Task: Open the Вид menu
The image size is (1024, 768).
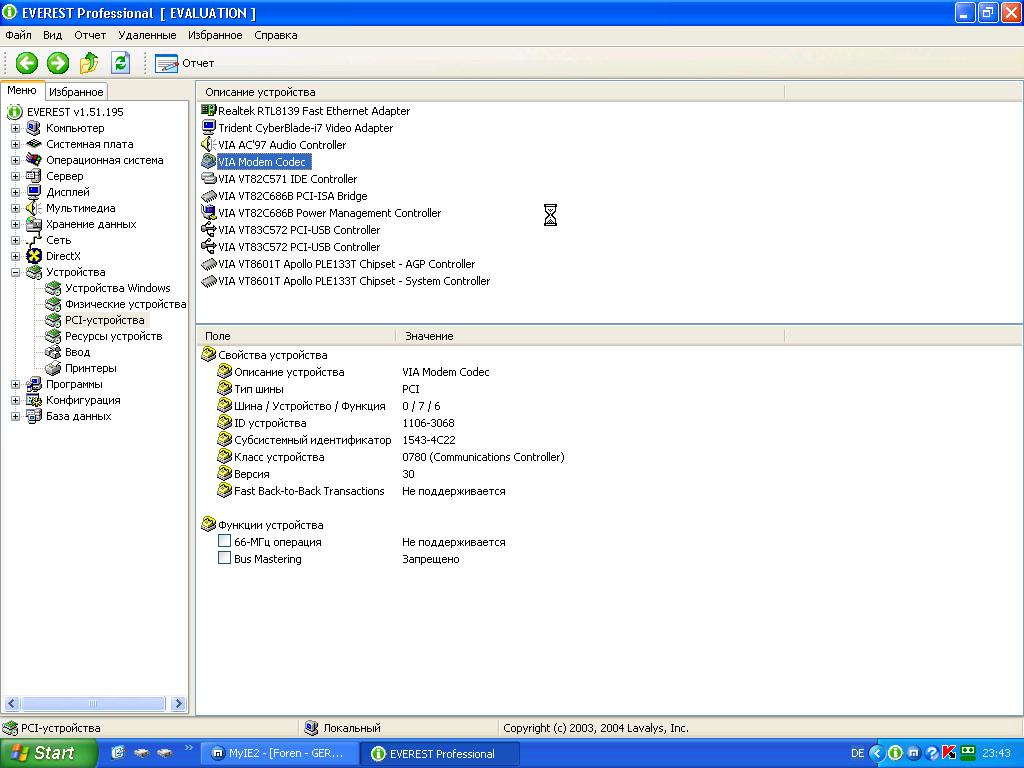Action: [x=52, y=35]
